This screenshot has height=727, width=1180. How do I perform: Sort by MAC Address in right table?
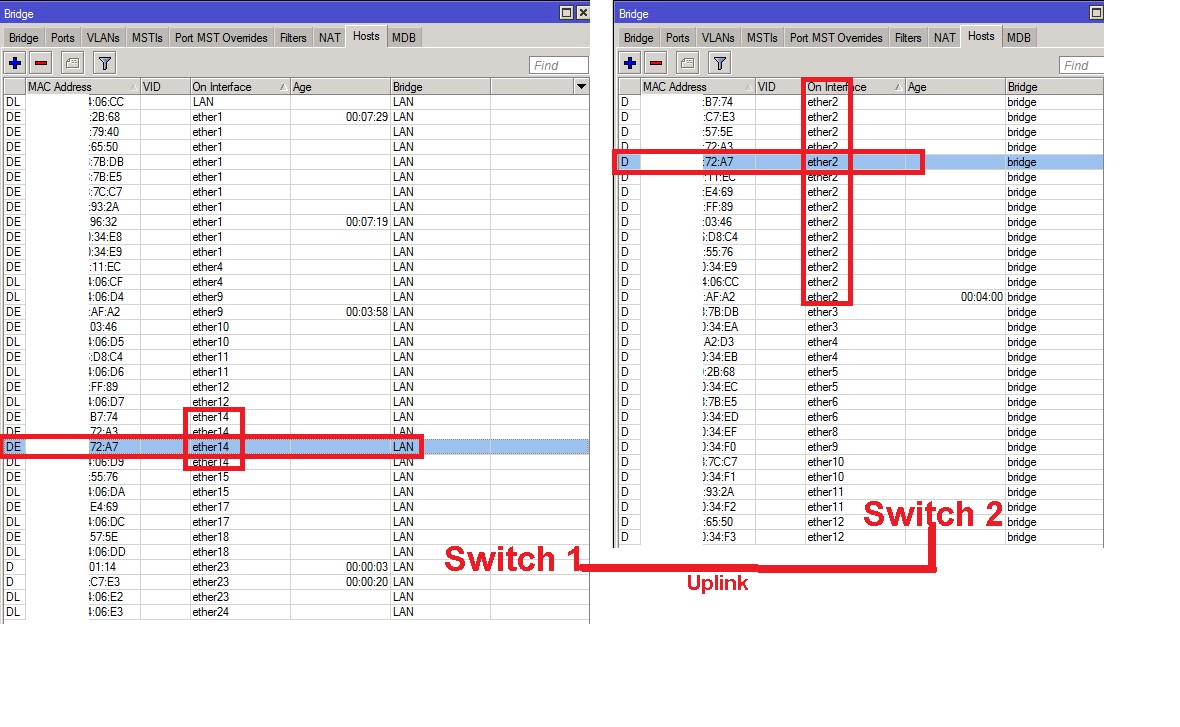tap(698, 87)
